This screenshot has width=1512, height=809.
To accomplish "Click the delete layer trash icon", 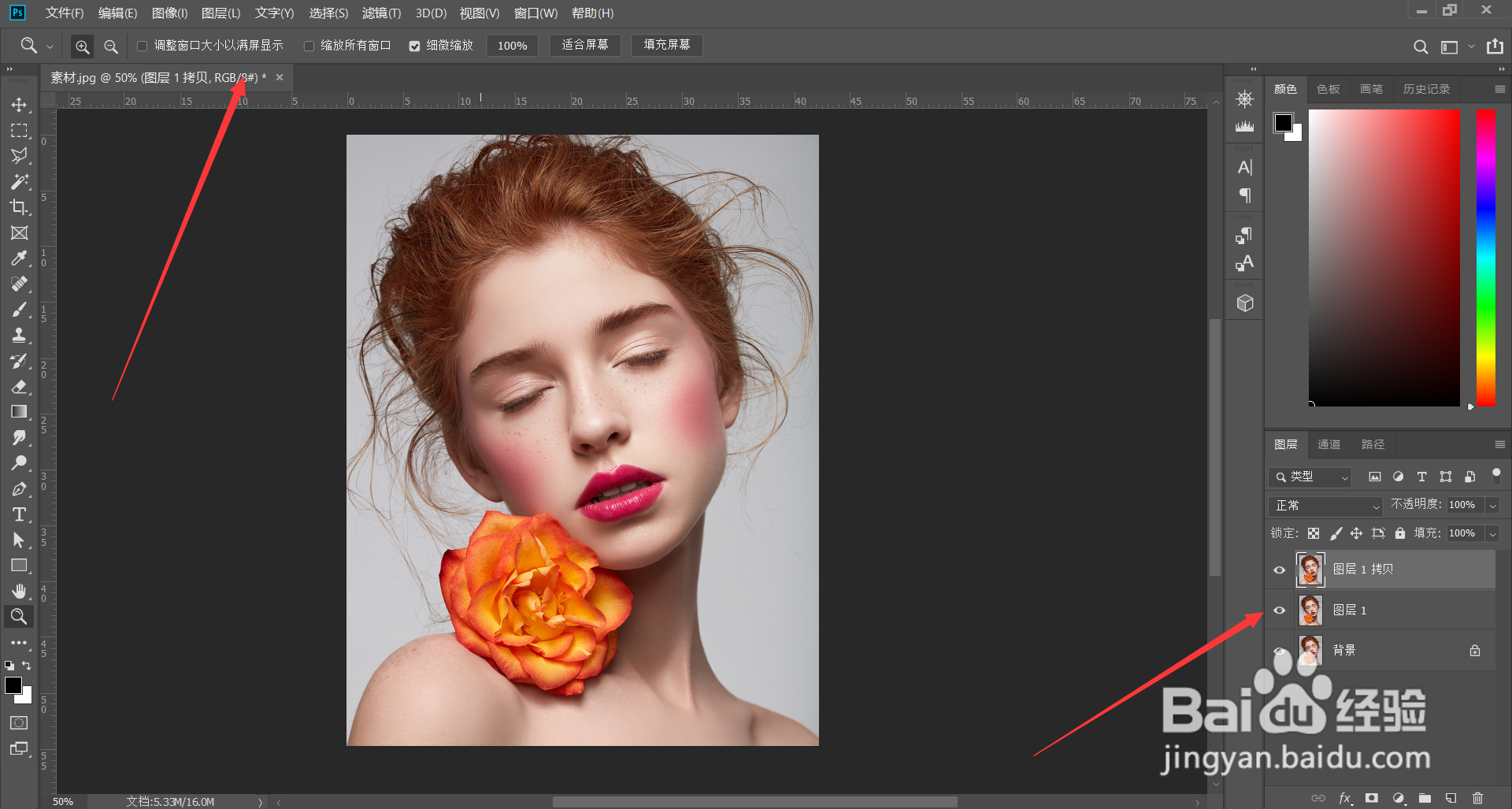I will [1477, 798].
